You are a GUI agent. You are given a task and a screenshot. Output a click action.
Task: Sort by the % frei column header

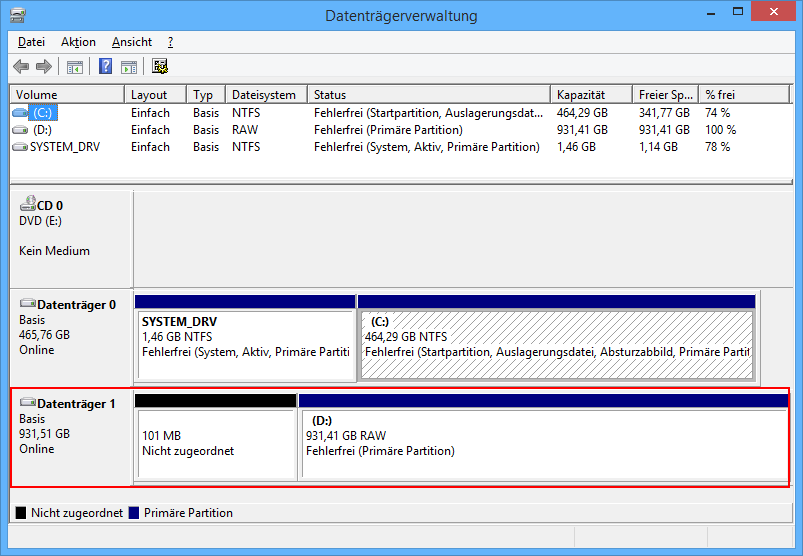tap(745, 95)
